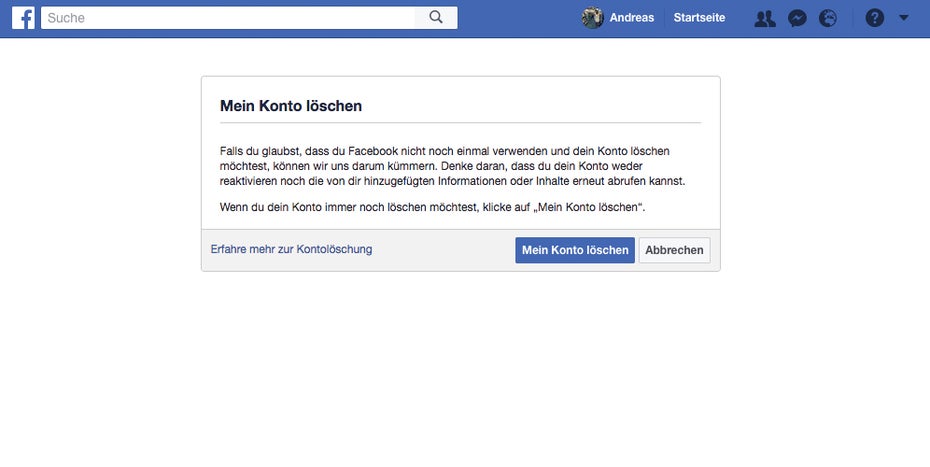This screenshot has width=930, height=467.
Task: Open the Facebook logo home icon
Action: tap(23, 18)
